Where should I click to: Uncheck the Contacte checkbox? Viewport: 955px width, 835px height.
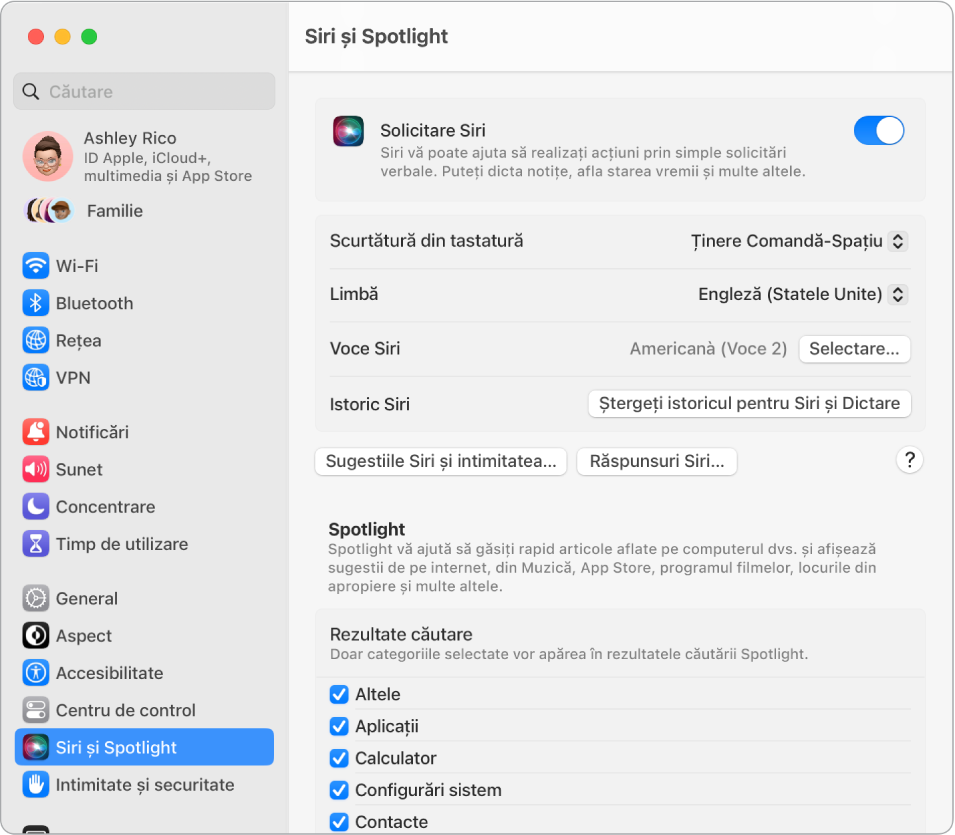tap(338, 821)
